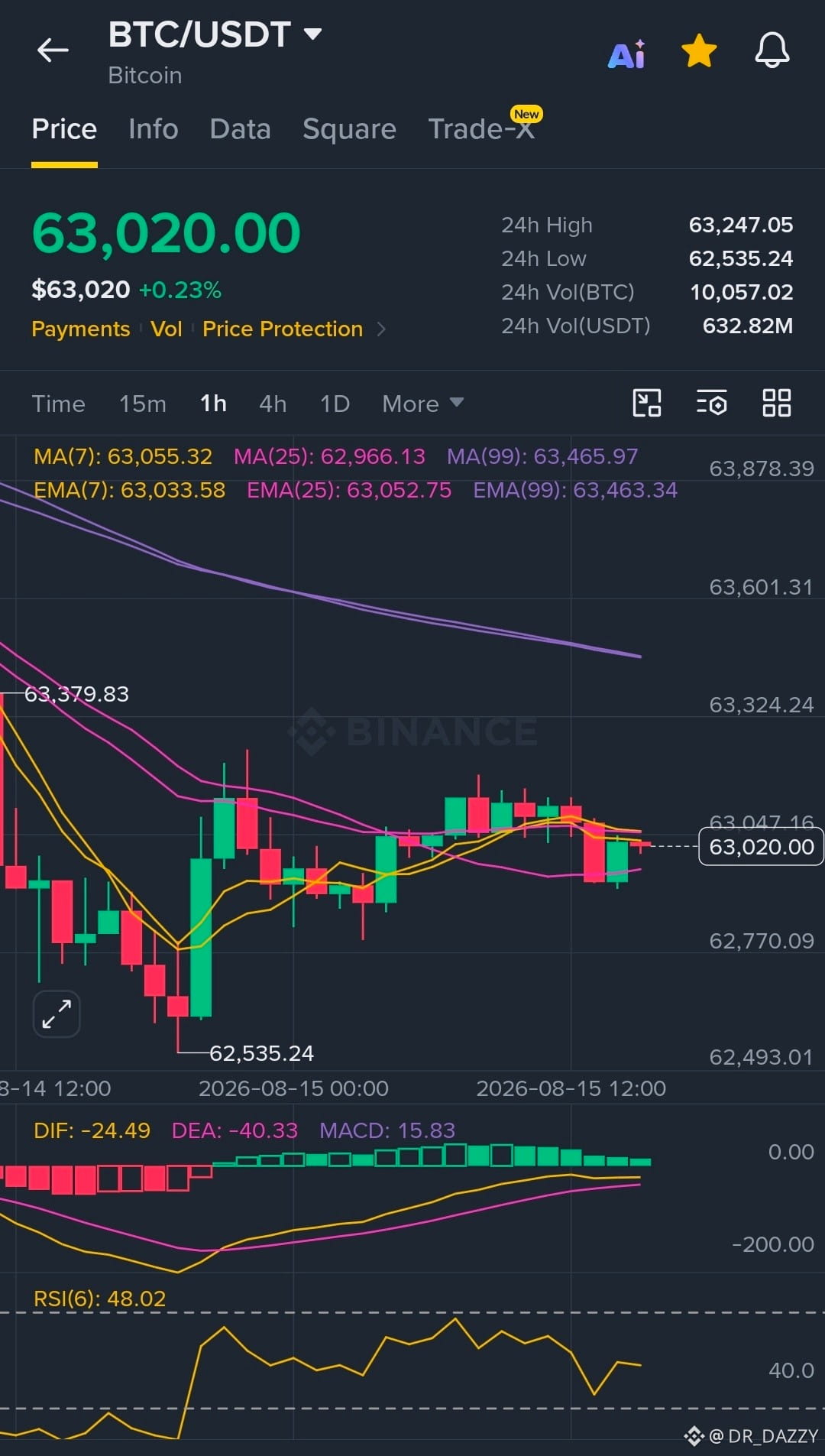Tap the MA(99): 63,465.97 label

[x=542, y=456]
